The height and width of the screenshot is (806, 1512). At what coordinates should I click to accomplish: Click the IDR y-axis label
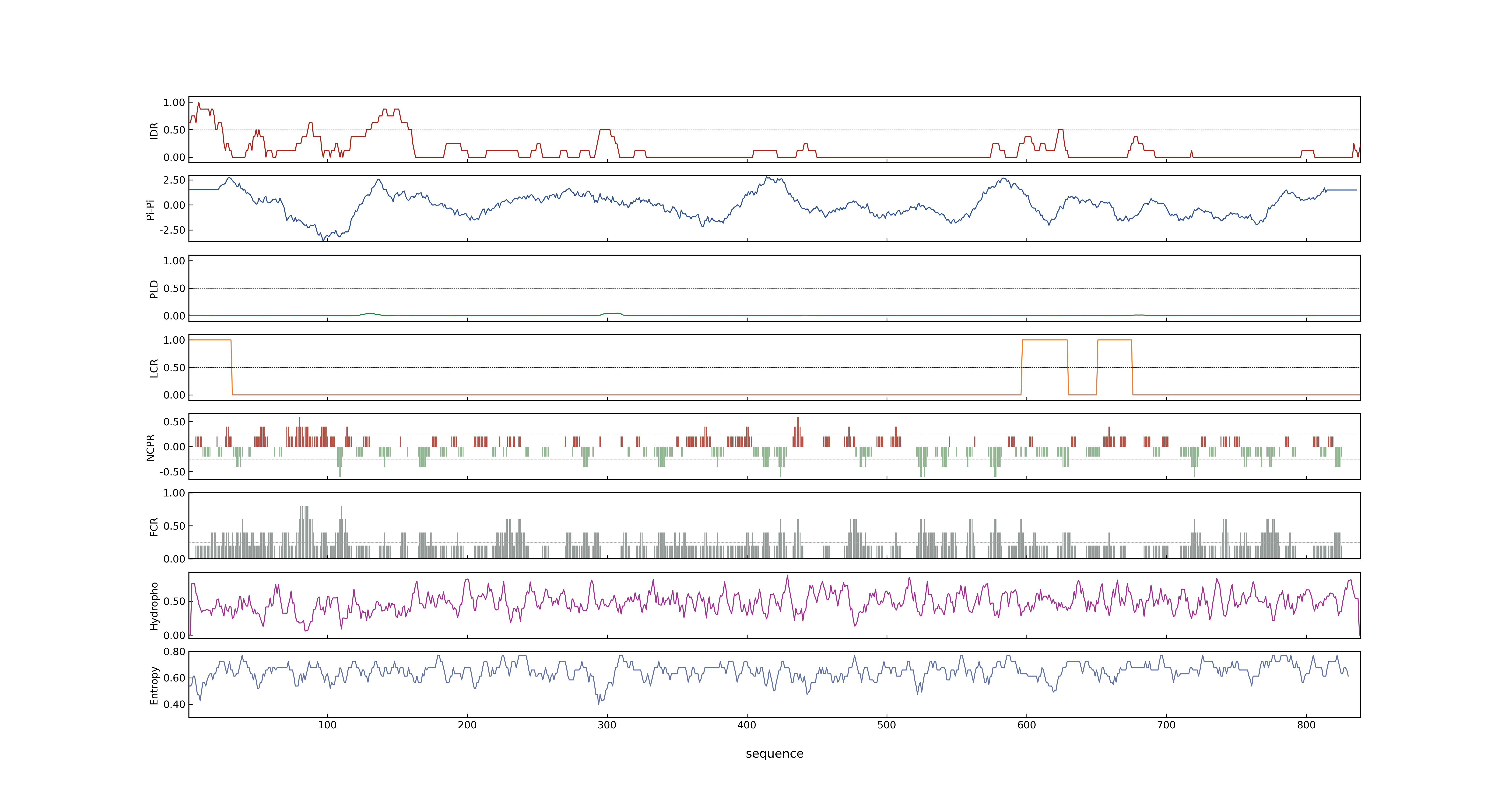(x=154, y=130)
